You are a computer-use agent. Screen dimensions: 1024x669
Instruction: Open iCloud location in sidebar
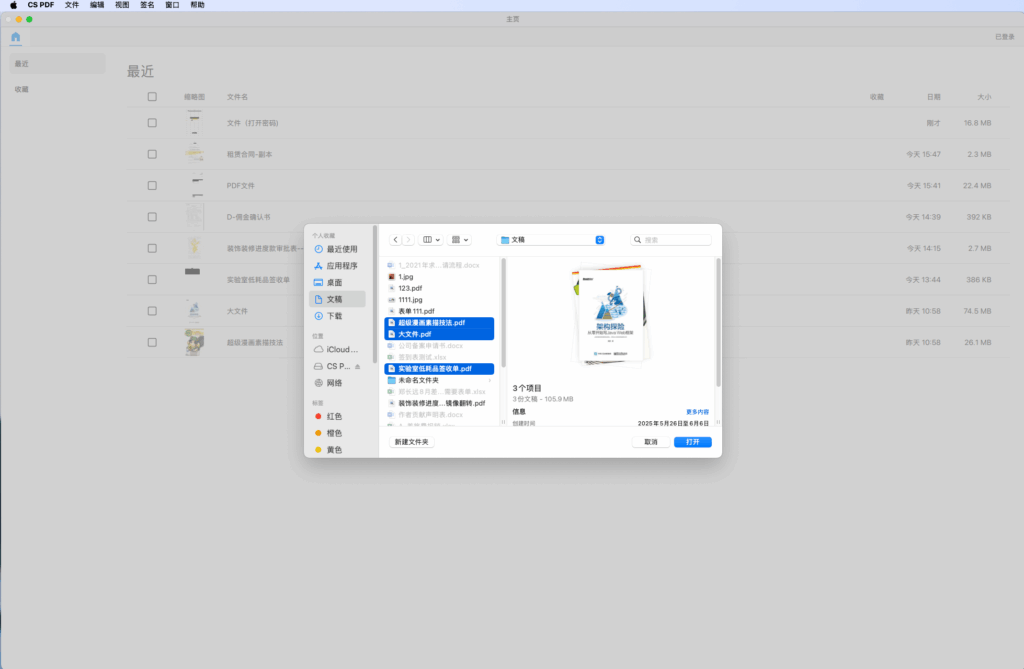point(336,350)
